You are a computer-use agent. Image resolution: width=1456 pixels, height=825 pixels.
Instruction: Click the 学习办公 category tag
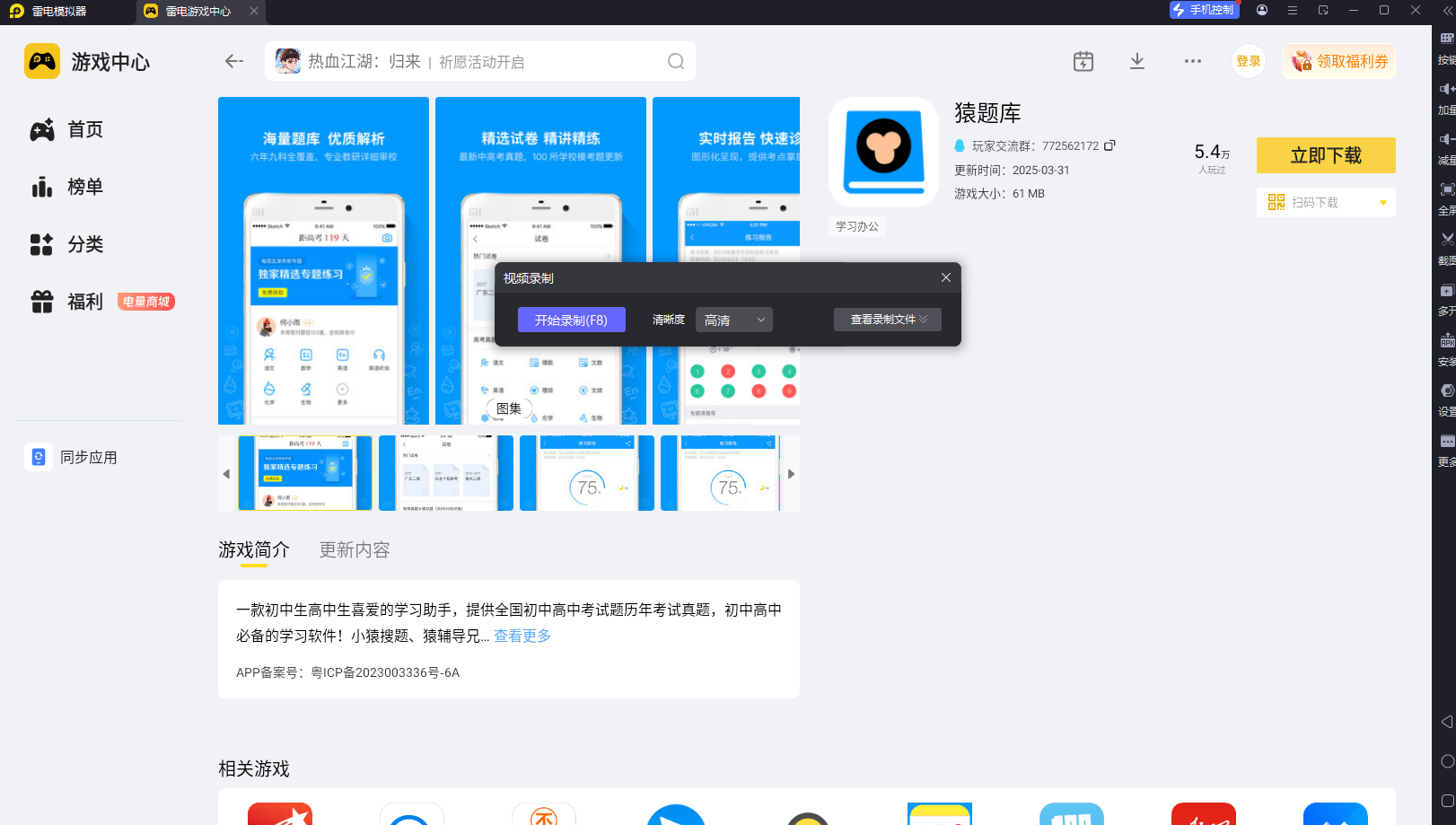(857, 226)
